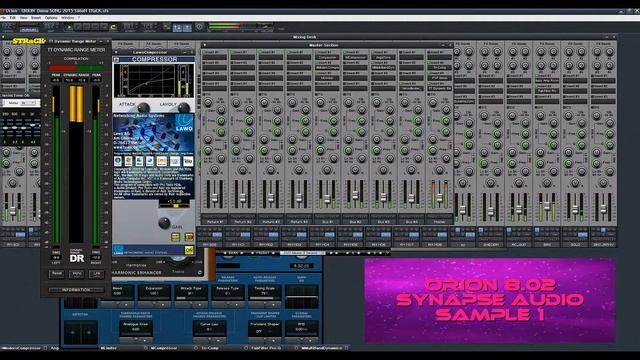
Task: Select the Return #1 channel label
Action: [x=215, y=222]
